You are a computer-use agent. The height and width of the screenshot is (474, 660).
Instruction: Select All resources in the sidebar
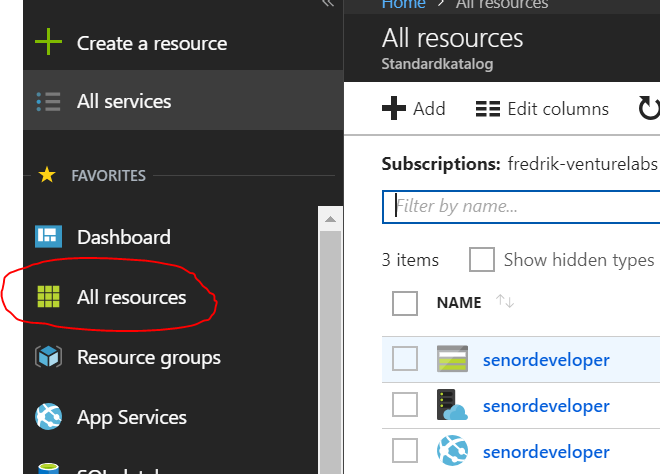pyautogui.click(x=170, y=297)
